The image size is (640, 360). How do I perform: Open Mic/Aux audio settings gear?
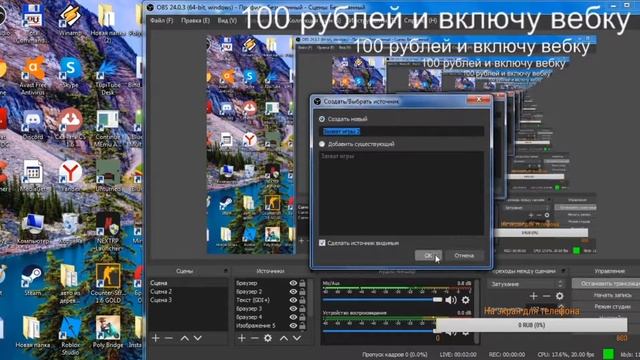coord(465,300)
